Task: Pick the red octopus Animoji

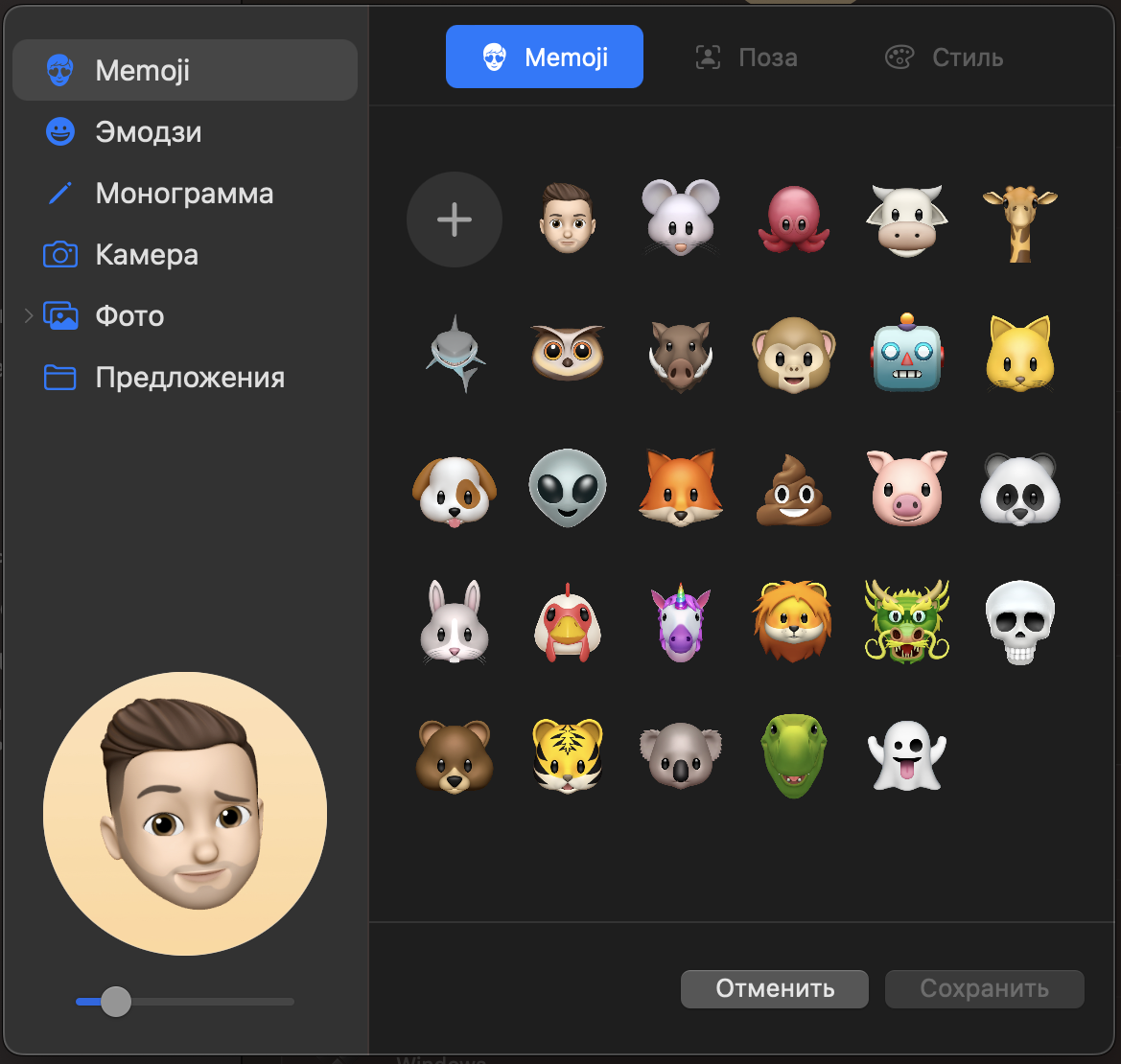Action: (793, 220)
